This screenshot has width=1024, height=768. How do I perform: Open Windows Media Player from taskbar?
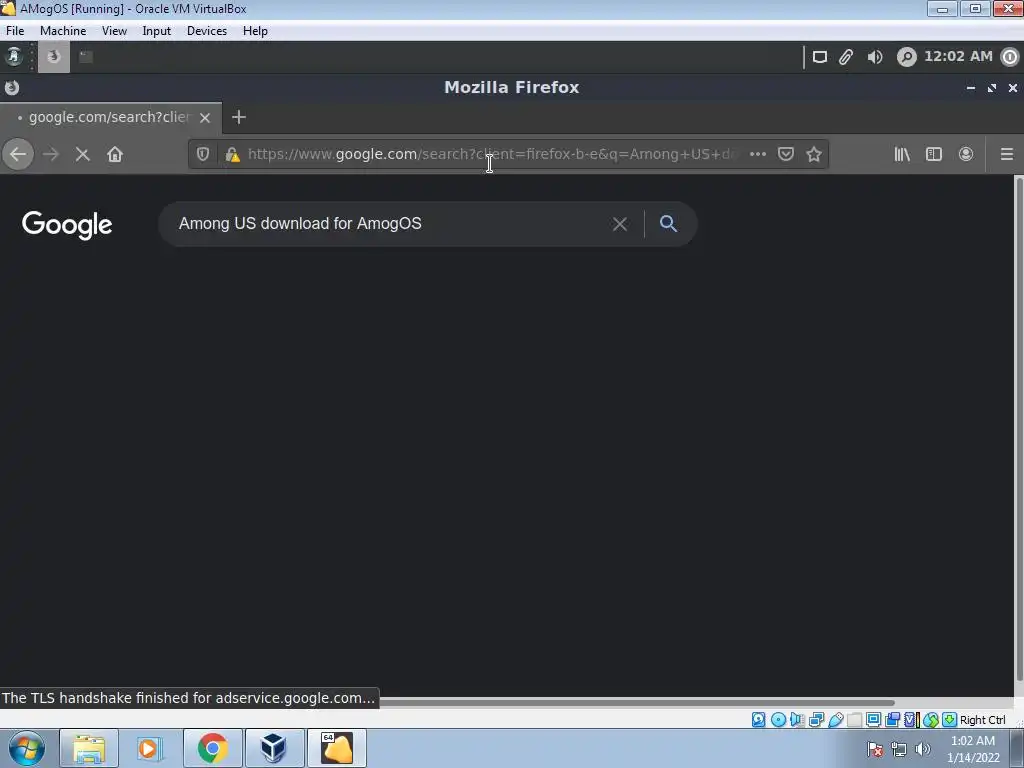click(x=150, y=748)
